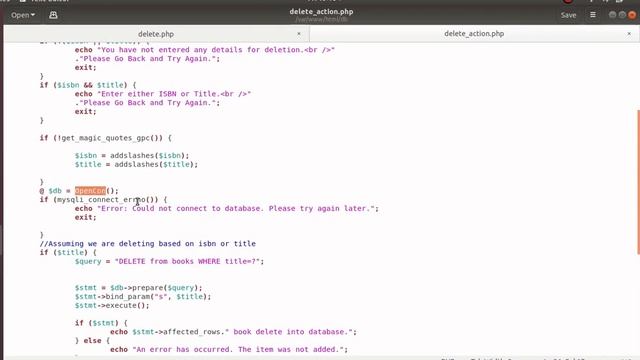The width and height of the screenshot is (640, 360).
Task: Click the vertical scrollbar of the editor
Action: [638, 182]
